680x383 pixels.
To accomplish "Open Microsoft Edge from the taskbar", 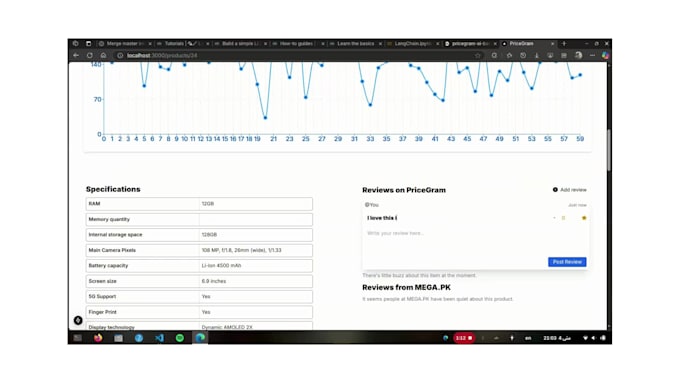I will (x=200, y=338).
